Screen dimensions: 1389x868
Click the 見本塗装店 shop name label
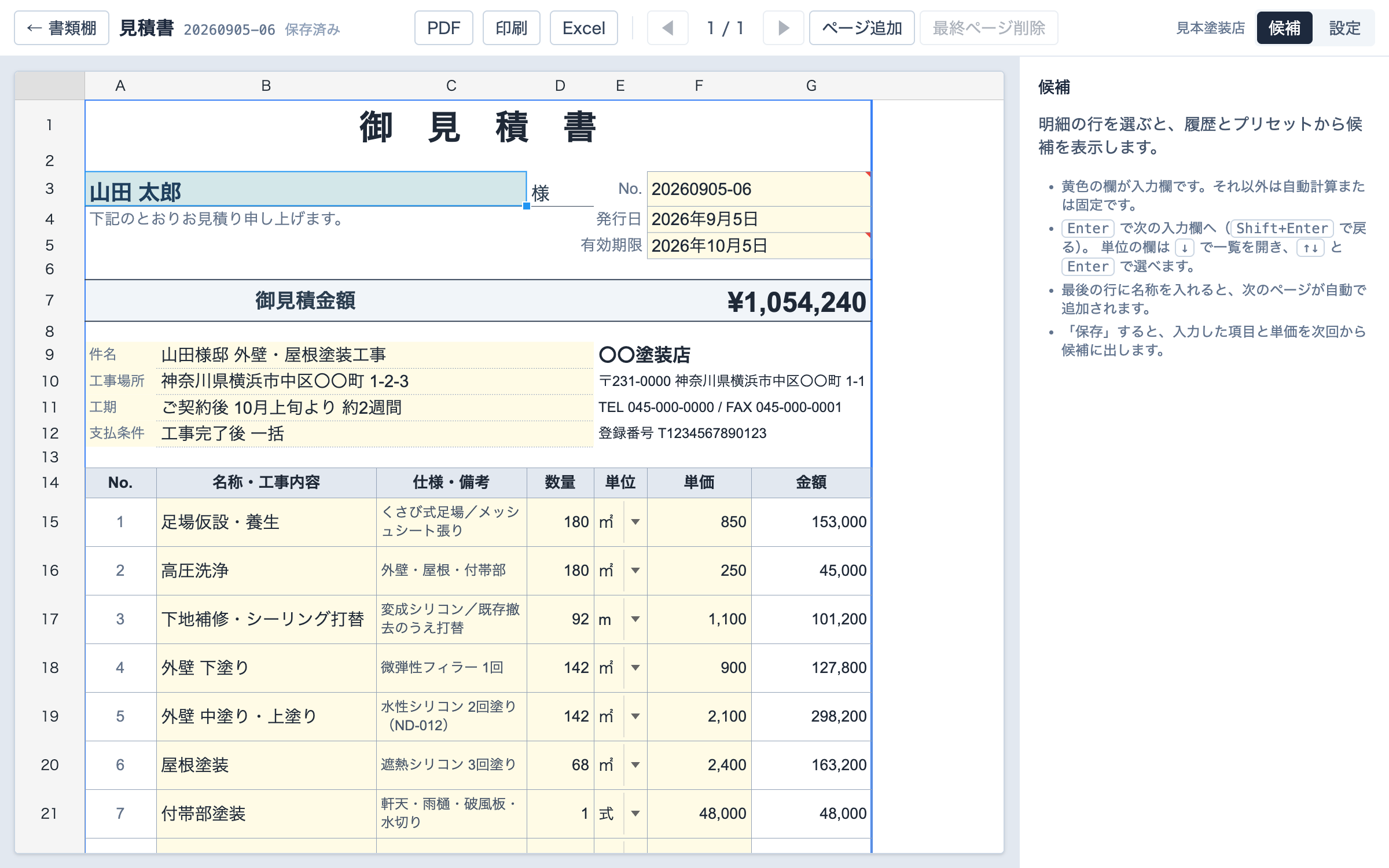1210,28
